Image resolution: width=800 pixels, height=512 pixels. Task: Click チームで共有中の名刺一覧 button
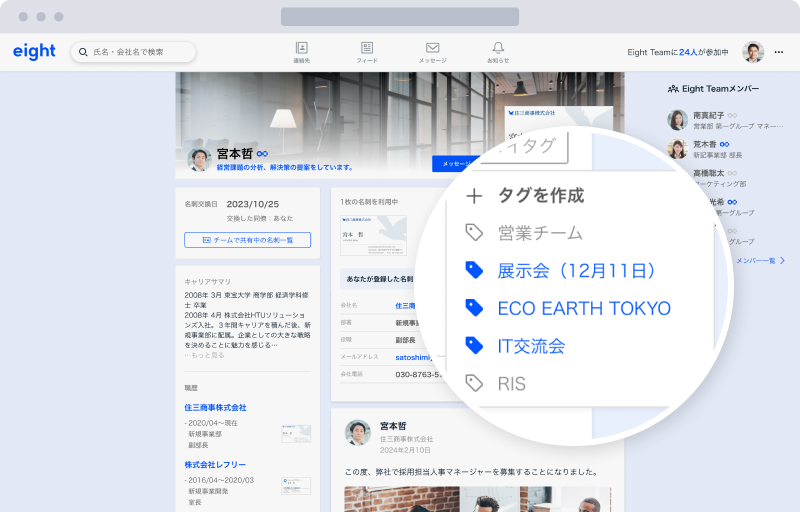coord(247,240)
